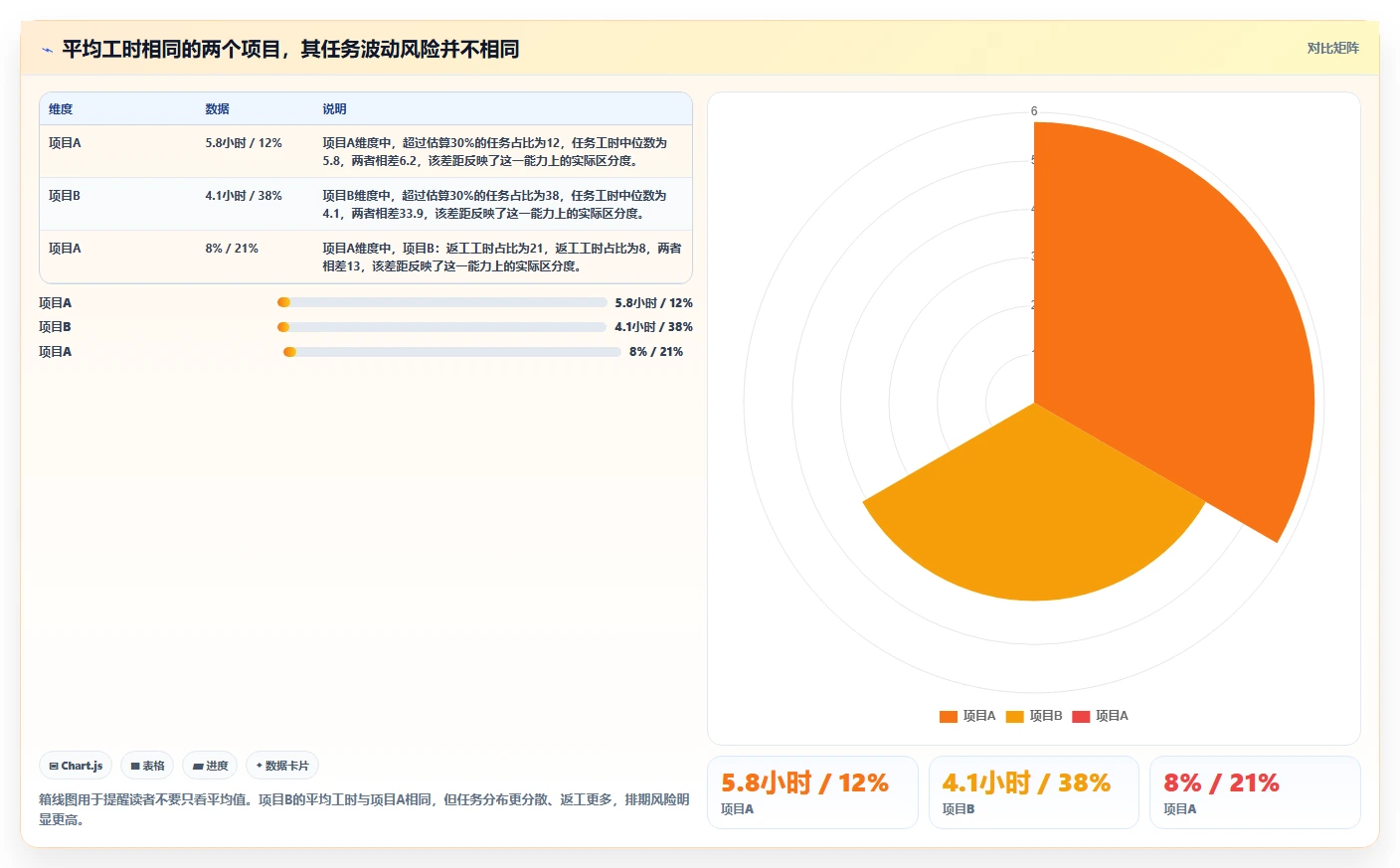Image resolution: width=1400 pixels, height=868 pixels.
Task: Select the red 8% / 21% summary card
Action: point(1255,792)
